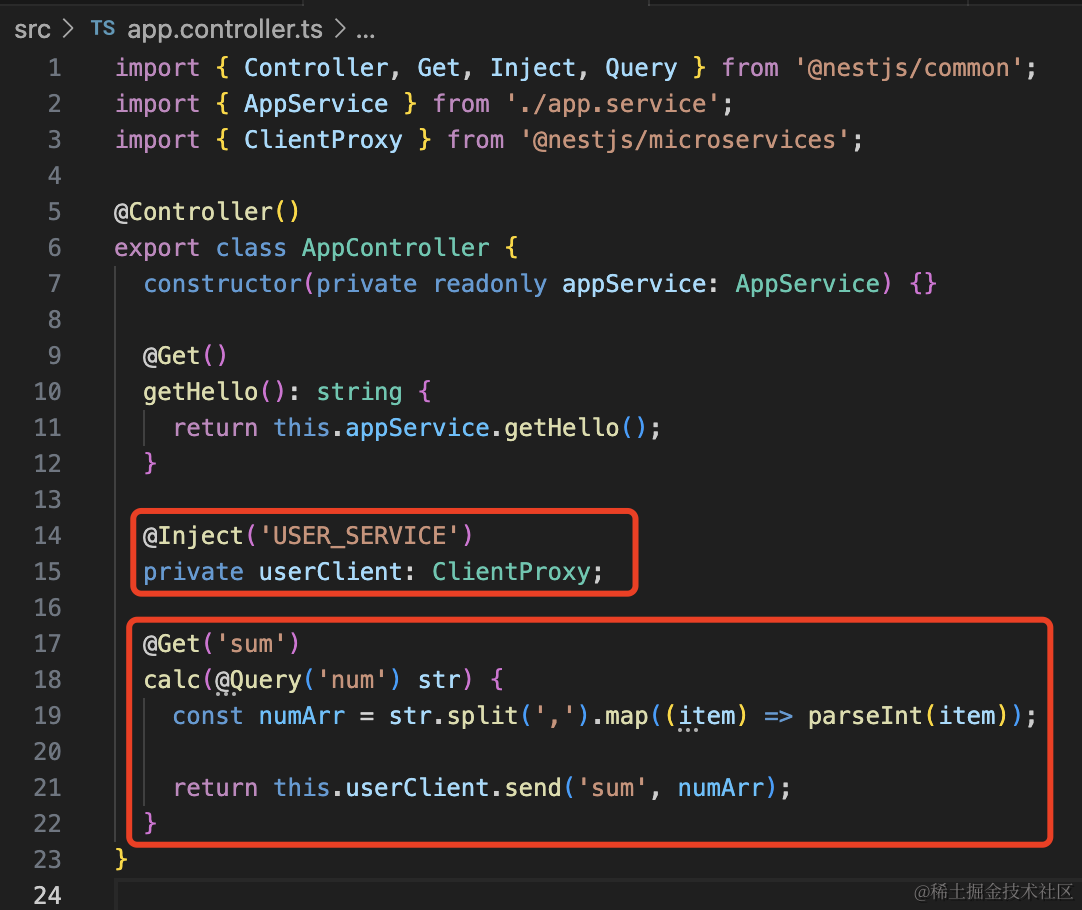Click ClientProxy in the microservices import

pyautogui.click(x=323, y=140)
